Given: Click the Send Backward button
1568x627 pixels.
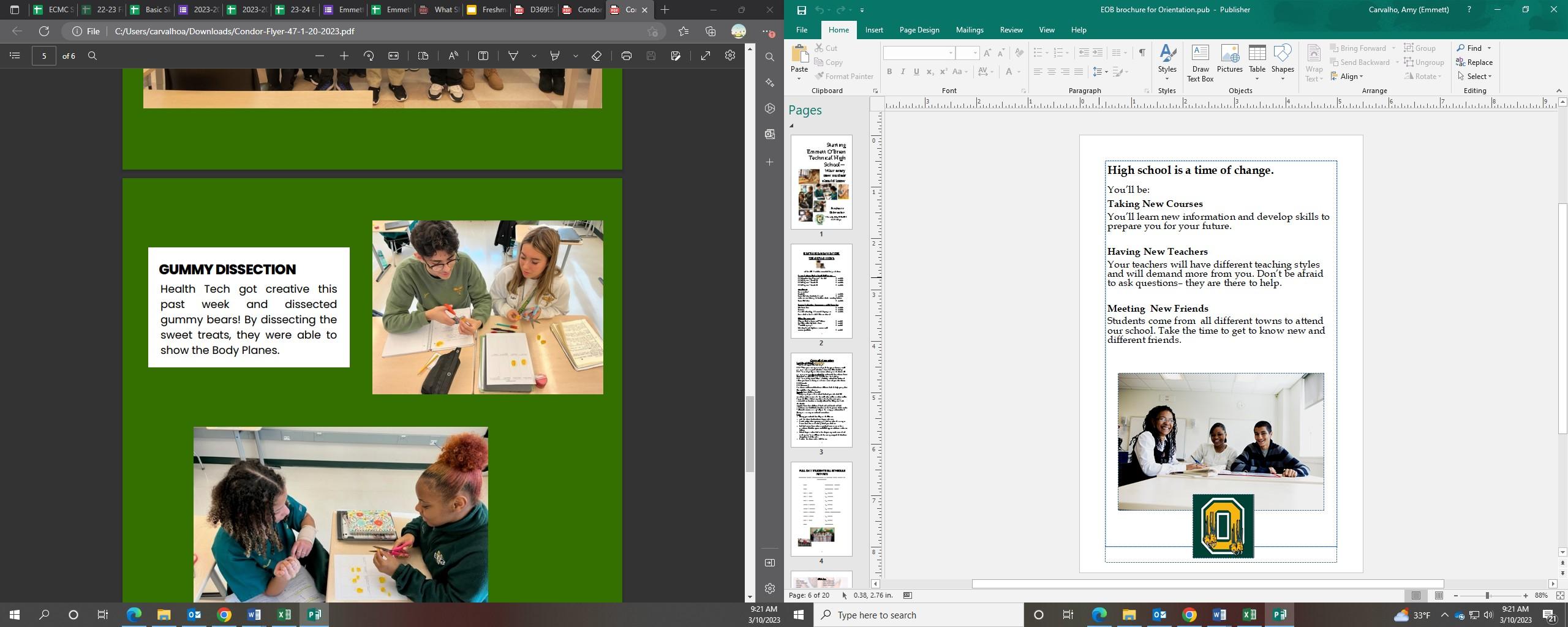Looking at the screenshot, I should click(1360, 62).
